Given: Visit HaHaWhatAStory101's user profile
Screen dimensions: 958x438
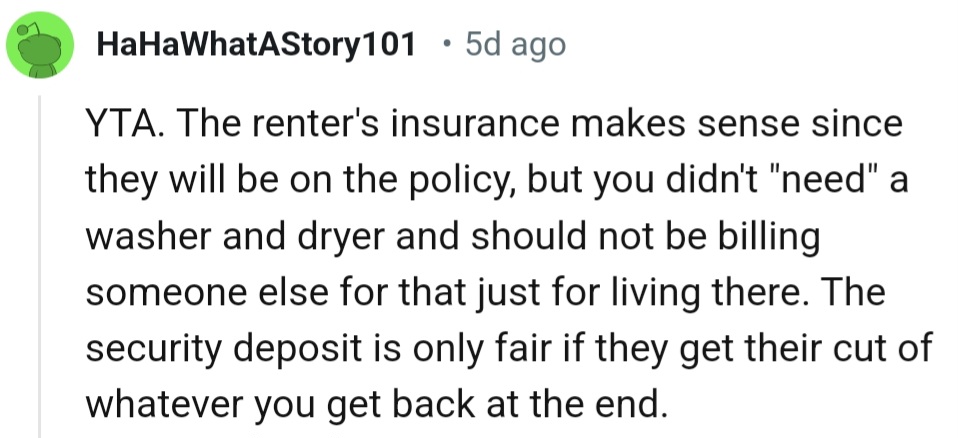Looking at the screenshot, I should 256,45.
